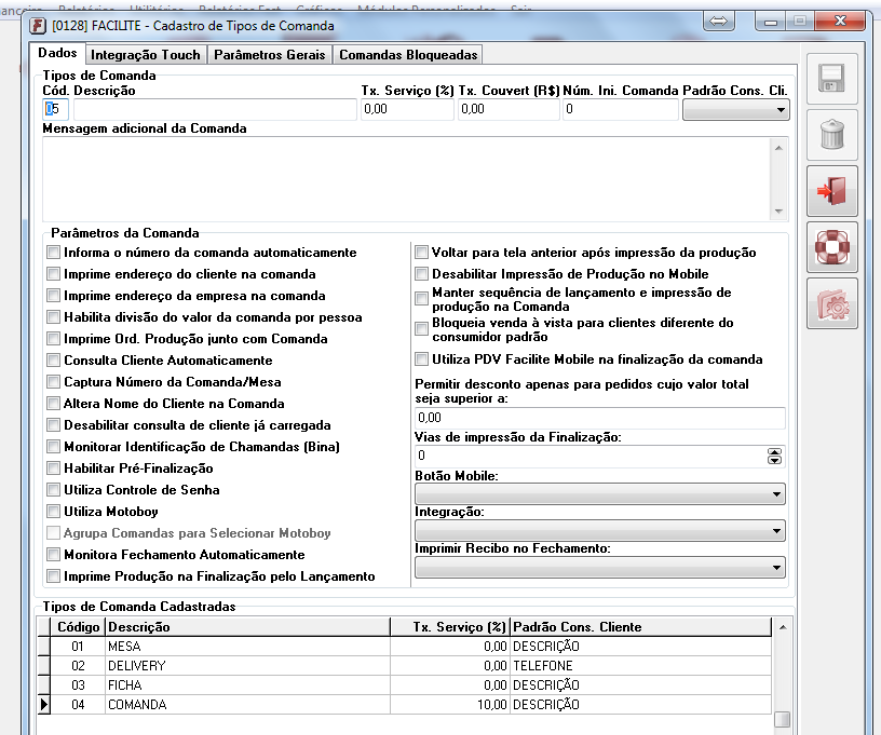The width and height of the screenshot is (881, 735).
Task: Enable 'Habilitar Pré-Finalização' checkbox
Action: pos(53,468)
